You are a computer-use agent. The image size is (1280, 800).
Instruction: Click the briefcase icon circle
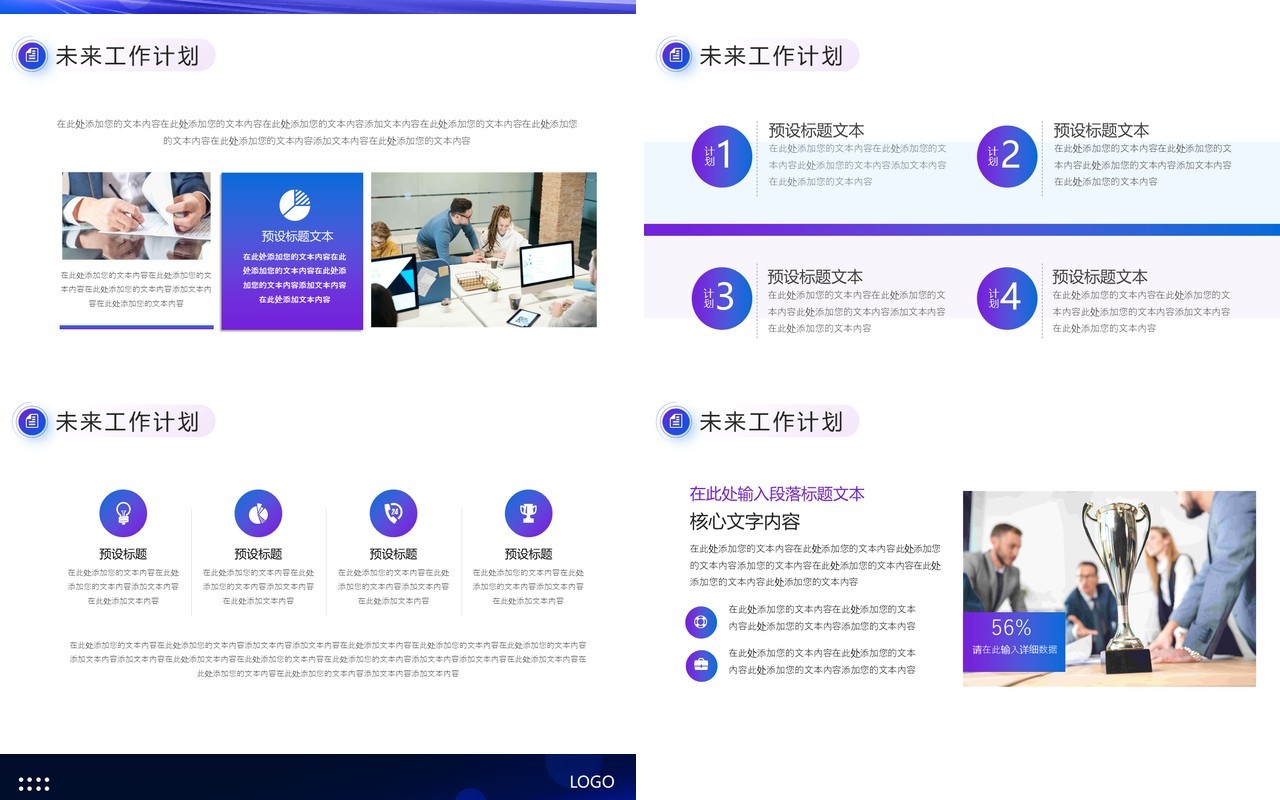(x=701, y=665)
